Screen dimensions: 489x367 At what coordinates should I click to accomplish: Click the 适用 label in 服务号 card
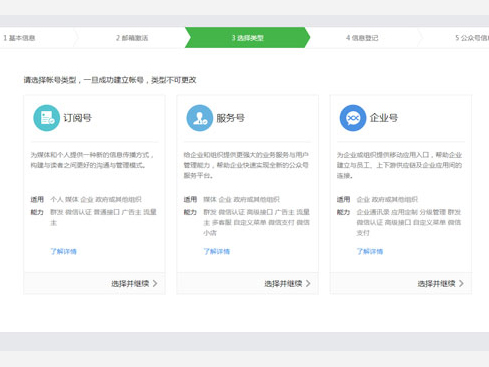pos(190,199)
